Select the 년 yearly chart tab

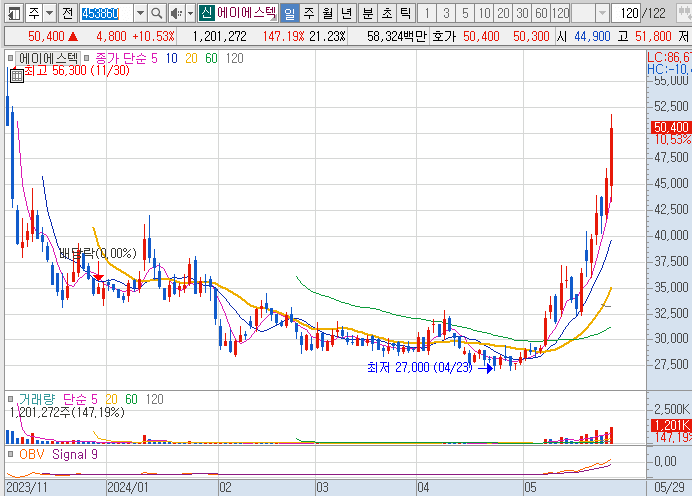[346, 13]
